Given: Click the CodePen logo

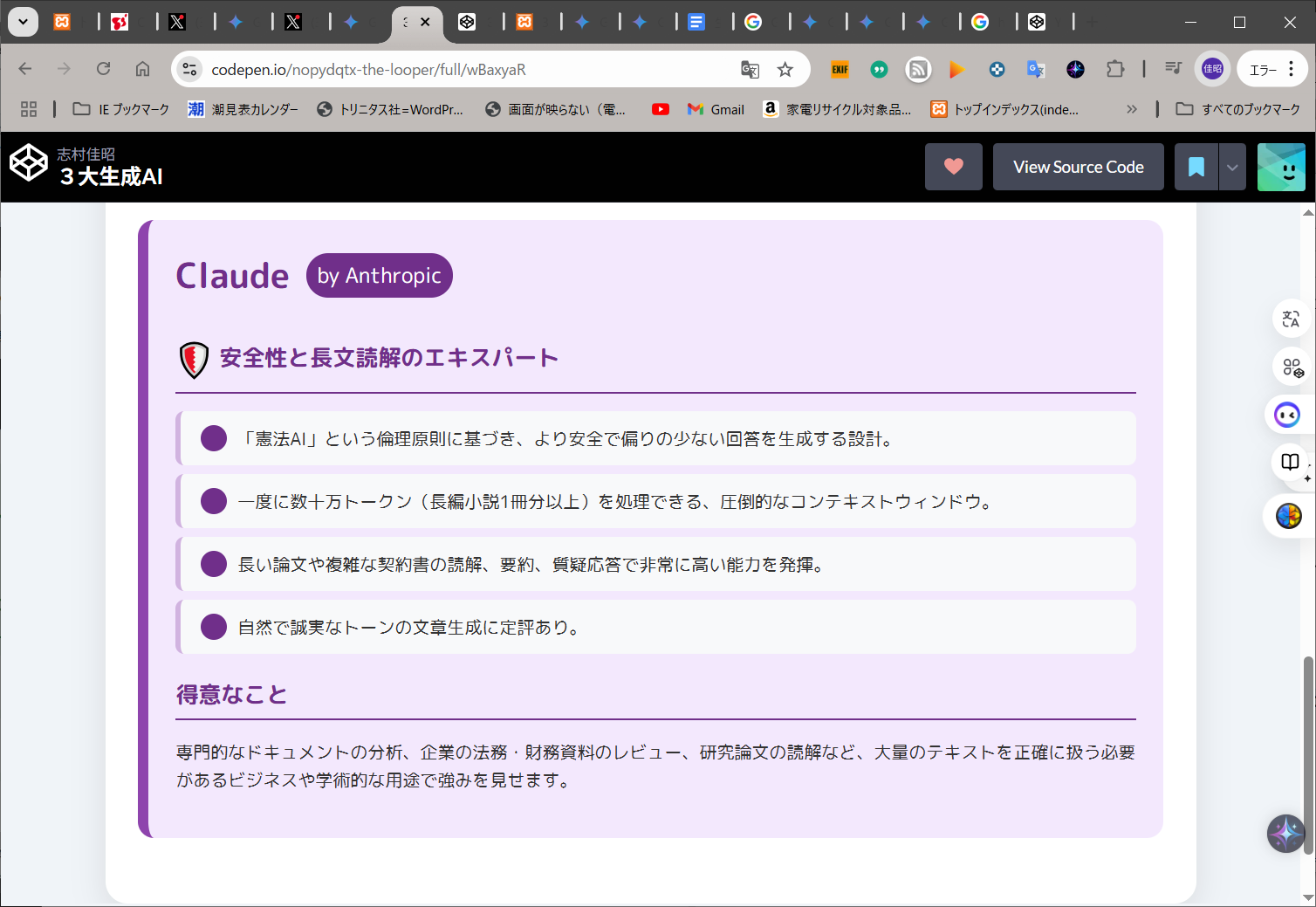Looking at the screenshot, I should coord(28,163).
